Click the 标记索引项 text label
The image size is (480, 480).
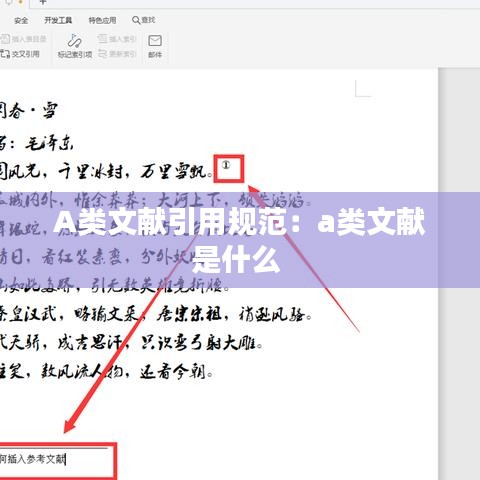coord(75,54)
